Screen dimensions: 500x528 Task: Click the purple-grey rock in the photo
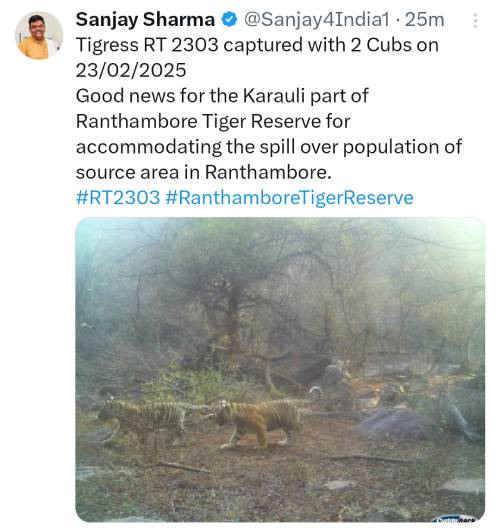pos(396,423)
